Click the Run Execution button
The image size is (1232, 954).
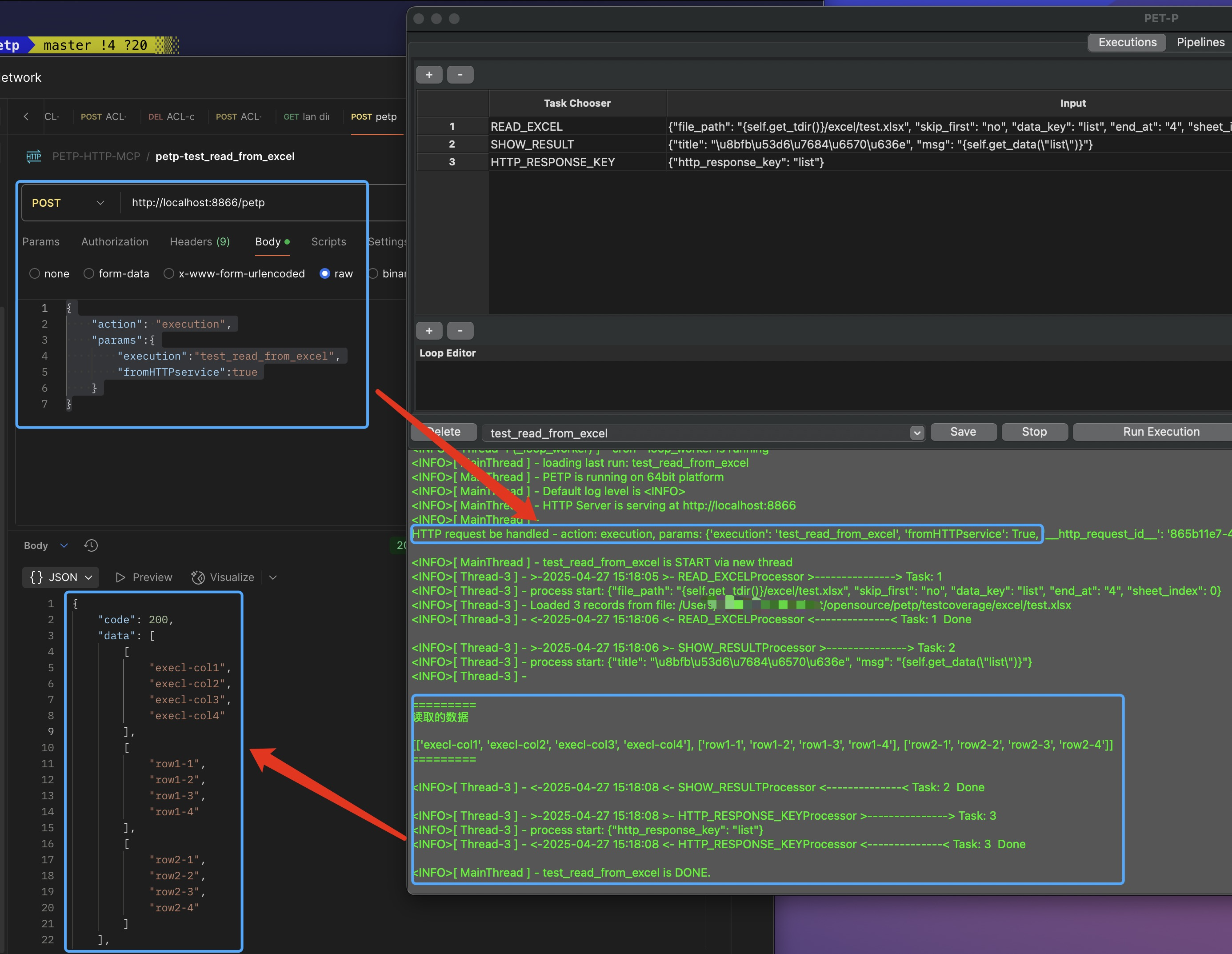pos(1161,432)
